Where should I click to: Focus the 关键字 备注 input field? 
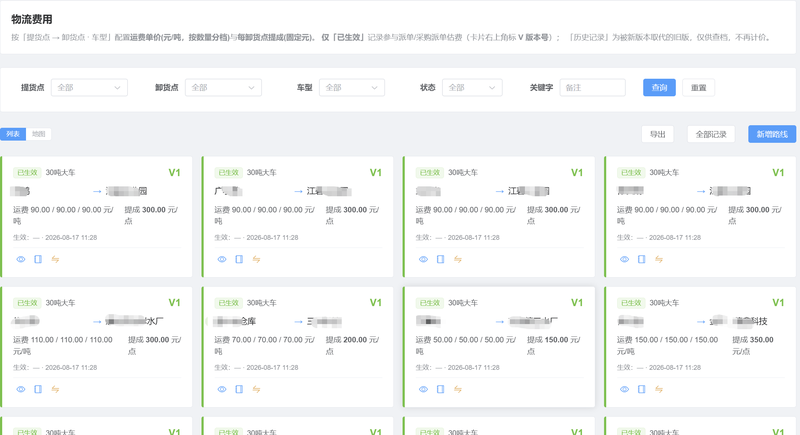point(592,88)
